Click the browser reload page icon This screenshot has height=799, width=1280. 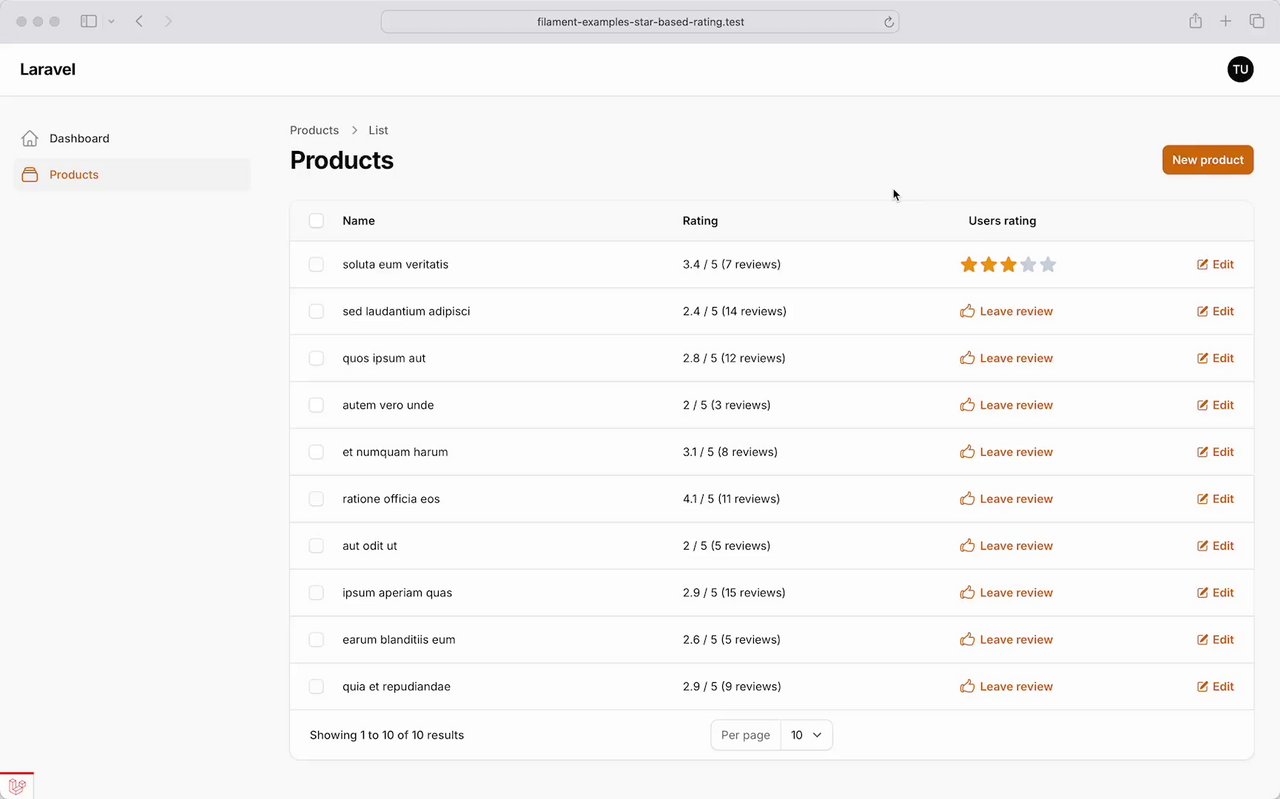[x=888, y=22]
